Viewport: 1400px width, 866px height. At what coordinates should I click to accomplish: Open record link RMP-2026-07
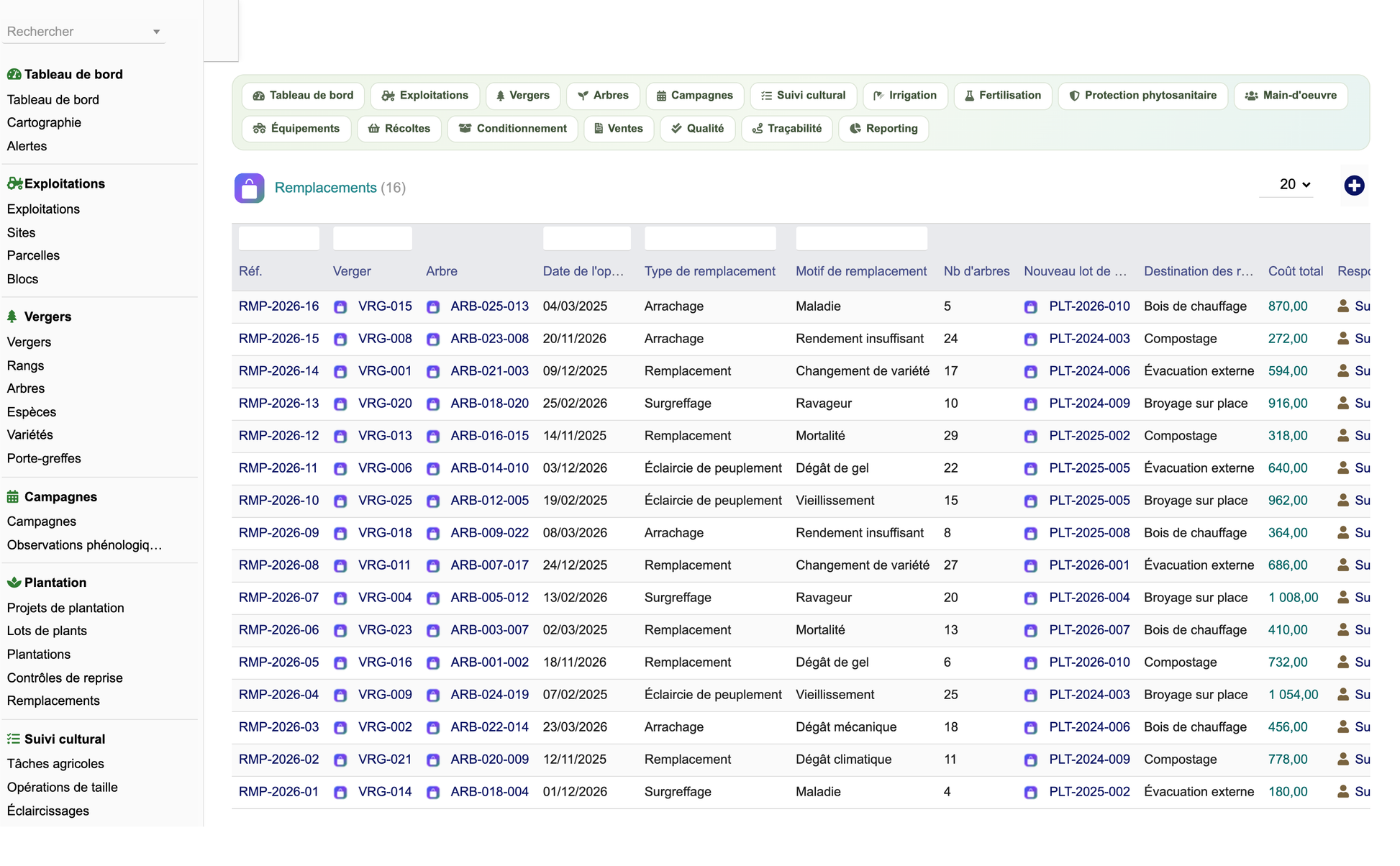278,598
